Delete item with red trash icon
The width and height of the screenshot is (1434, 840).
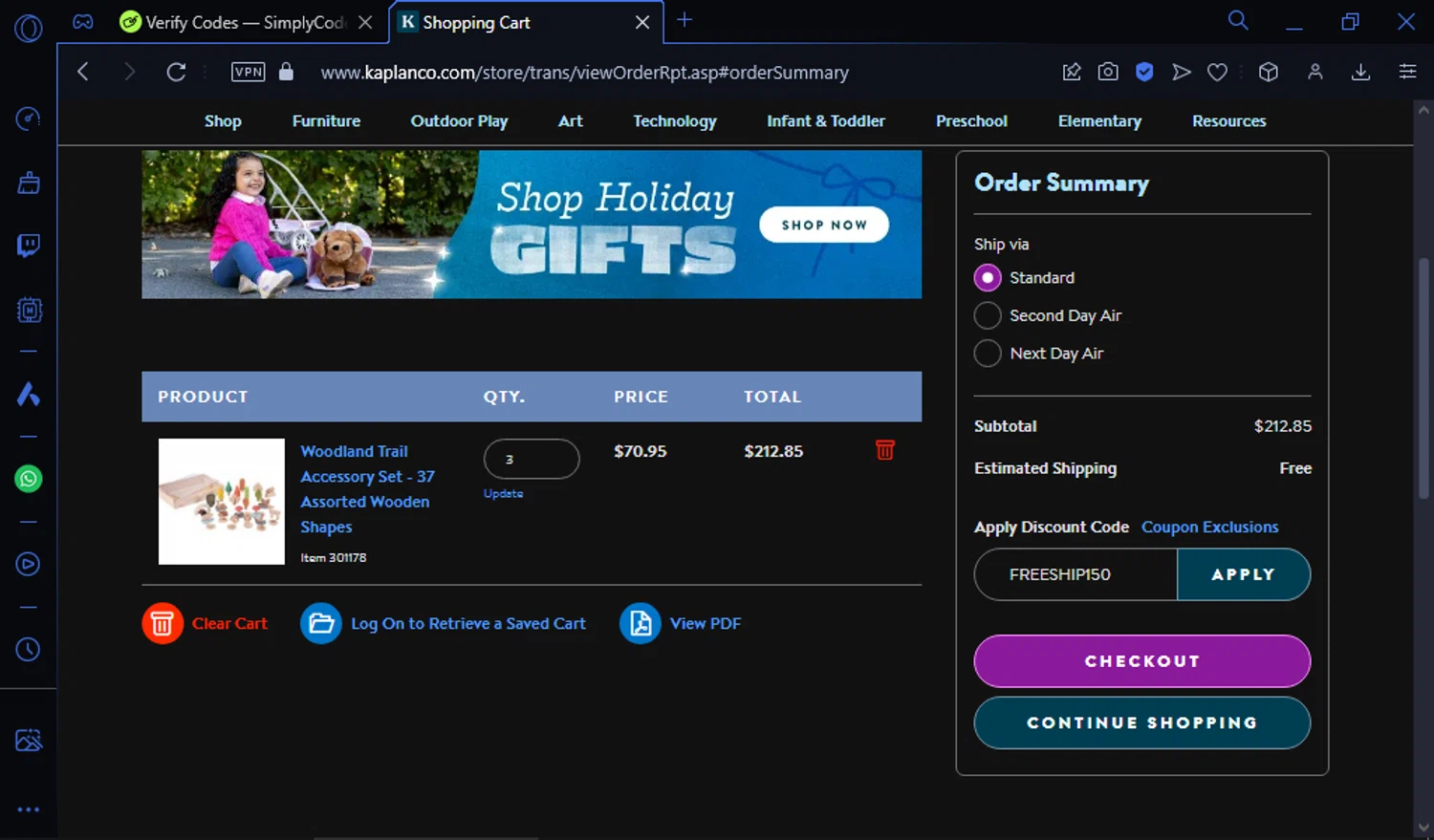(x=885, y=449)
